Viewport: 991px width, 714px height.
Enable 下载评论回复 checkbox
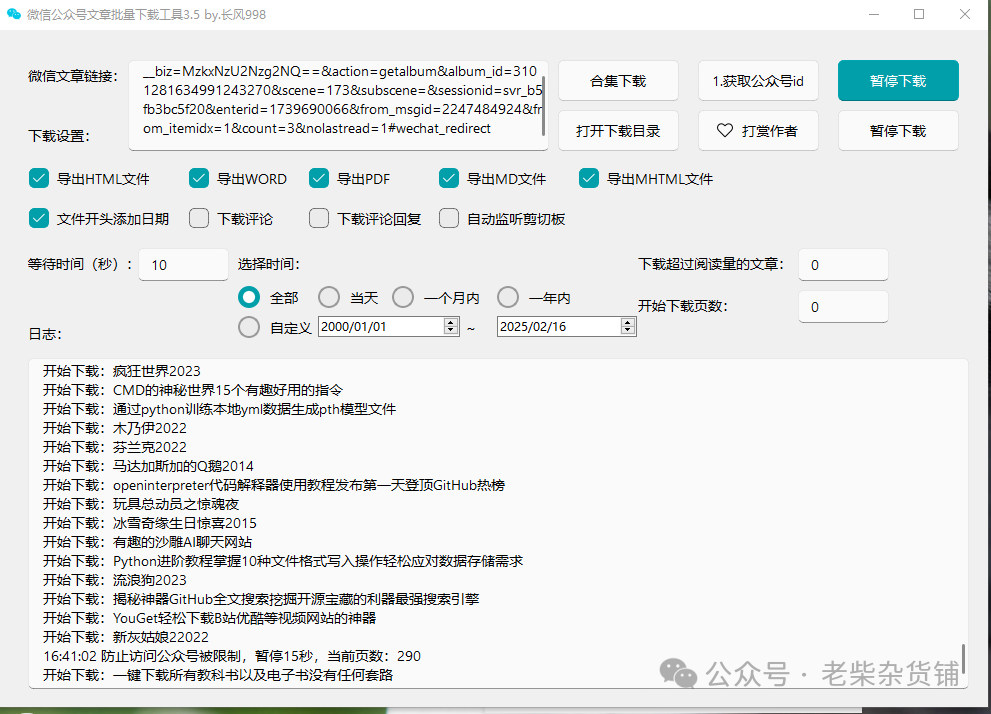[x=319, y=219]
